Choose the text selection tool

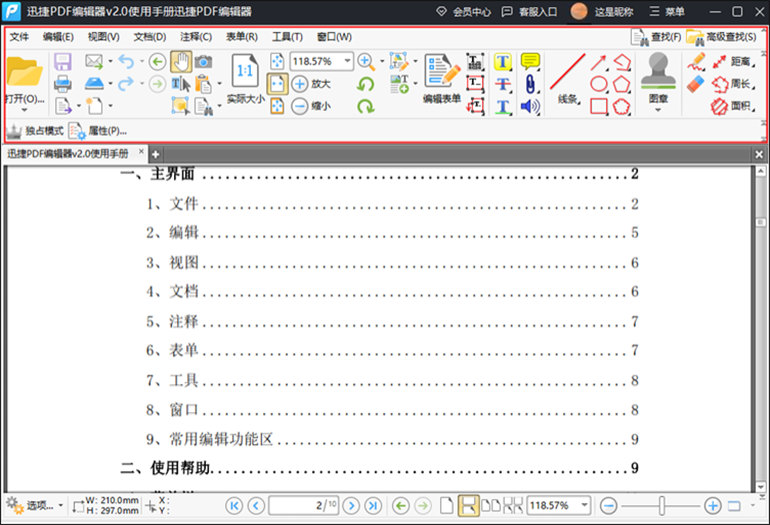180,84
